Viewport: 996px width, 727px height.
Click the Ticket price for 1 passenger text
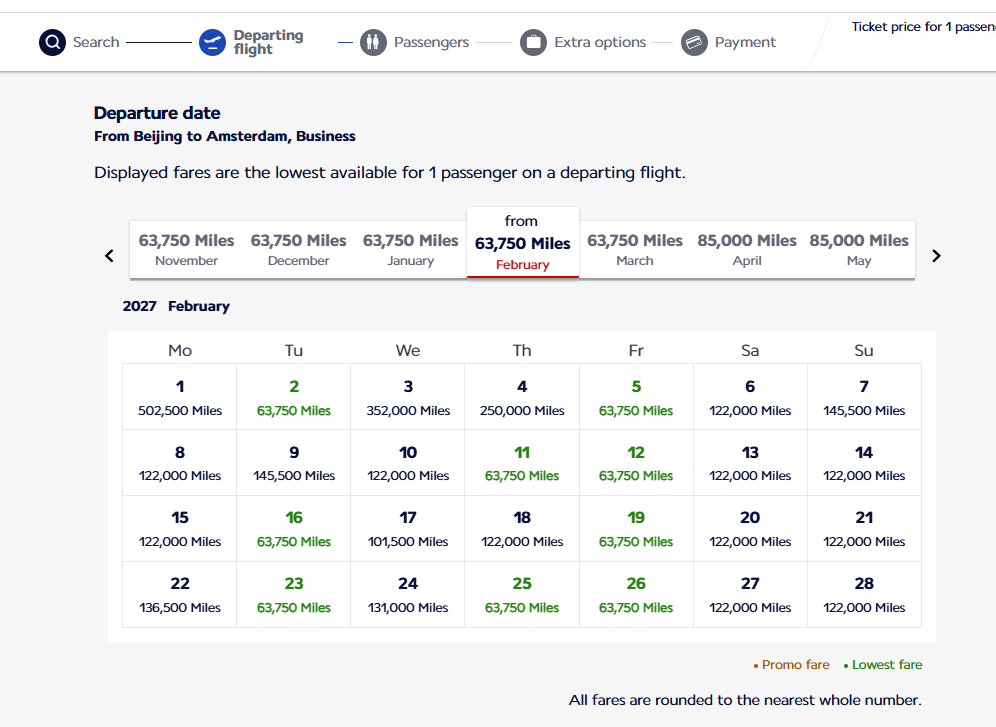pyautogui.click(x=924, y=27)
